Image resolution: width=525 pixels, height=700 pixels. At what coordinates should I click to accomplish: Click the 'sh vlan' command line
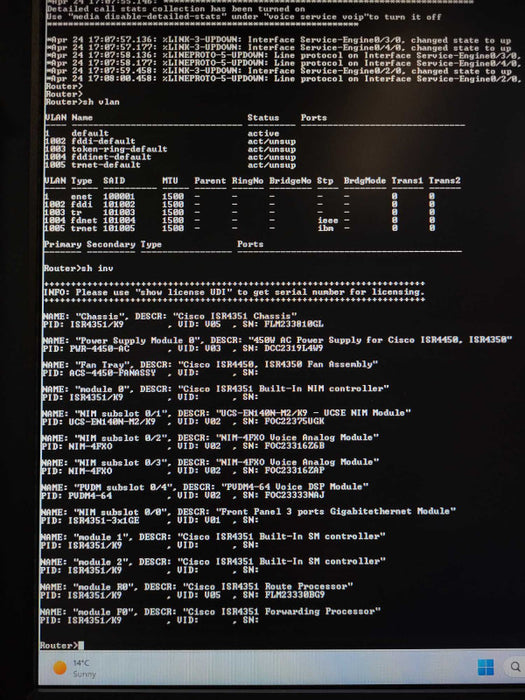point(83,102)
